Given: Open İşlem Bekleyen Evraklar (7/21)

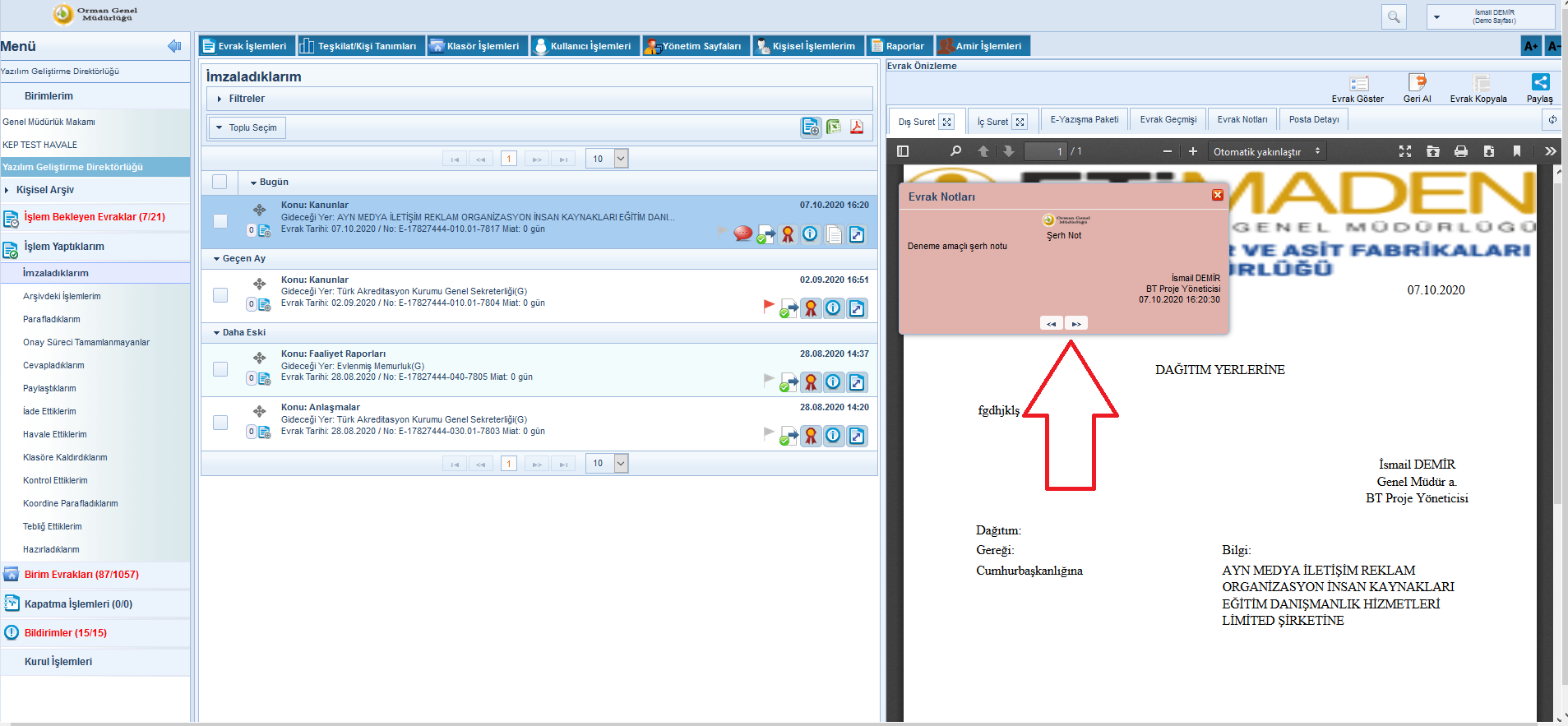Looking at the screenshot, I should tap(94, 218).
